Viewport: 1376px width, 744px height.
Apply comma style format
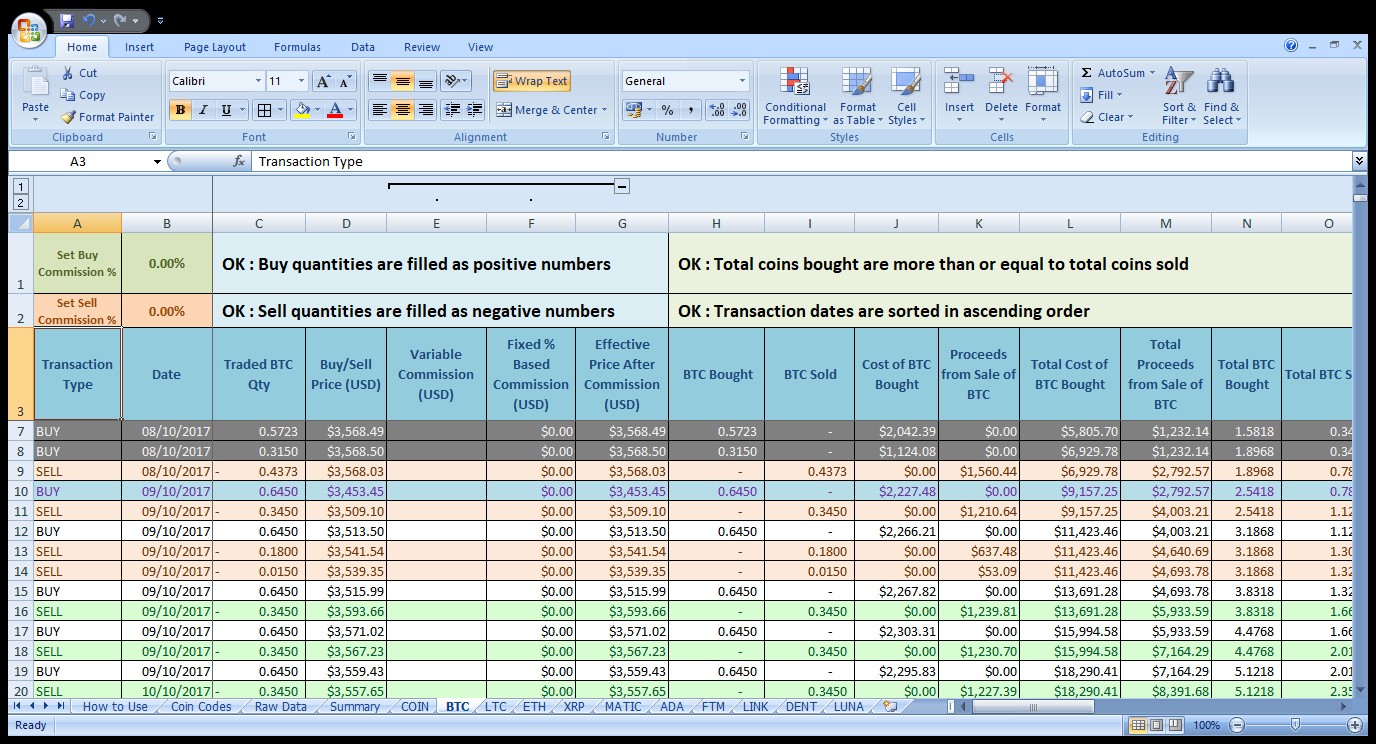pyautogui.click(x=690, y=110)
